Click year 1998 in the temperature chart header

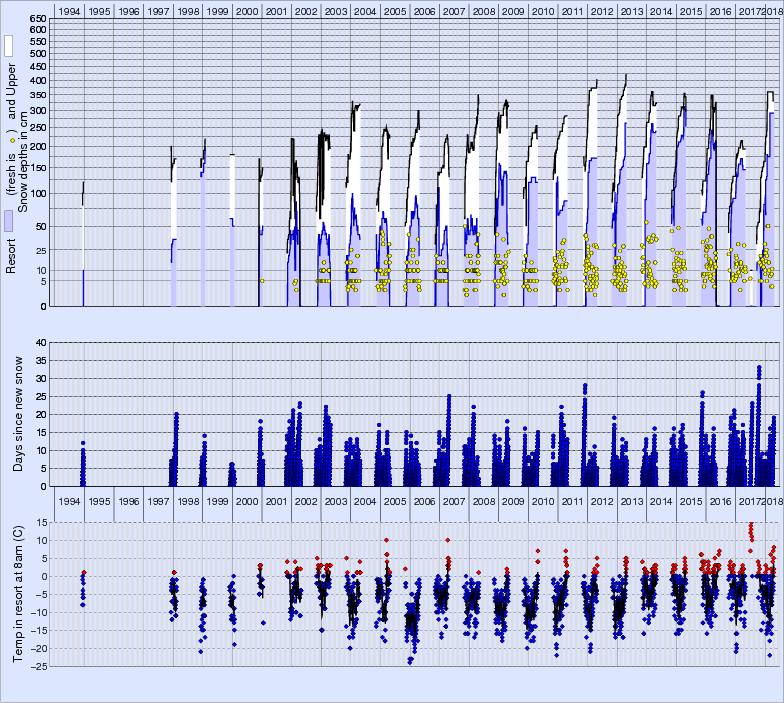(188, 501)
